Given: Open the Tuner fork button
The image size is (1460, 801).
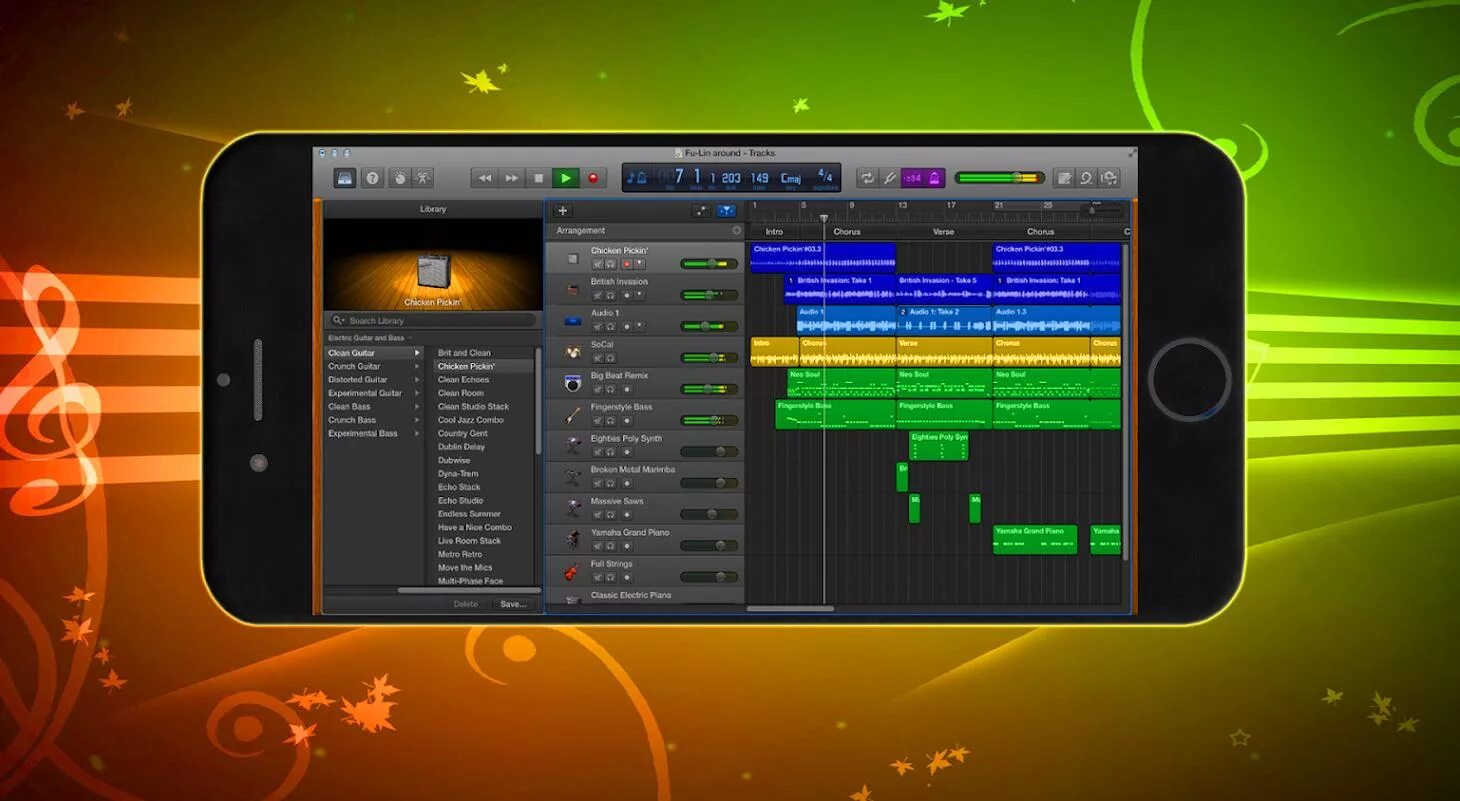Looking at the screenshot, I should pos(889,178).
